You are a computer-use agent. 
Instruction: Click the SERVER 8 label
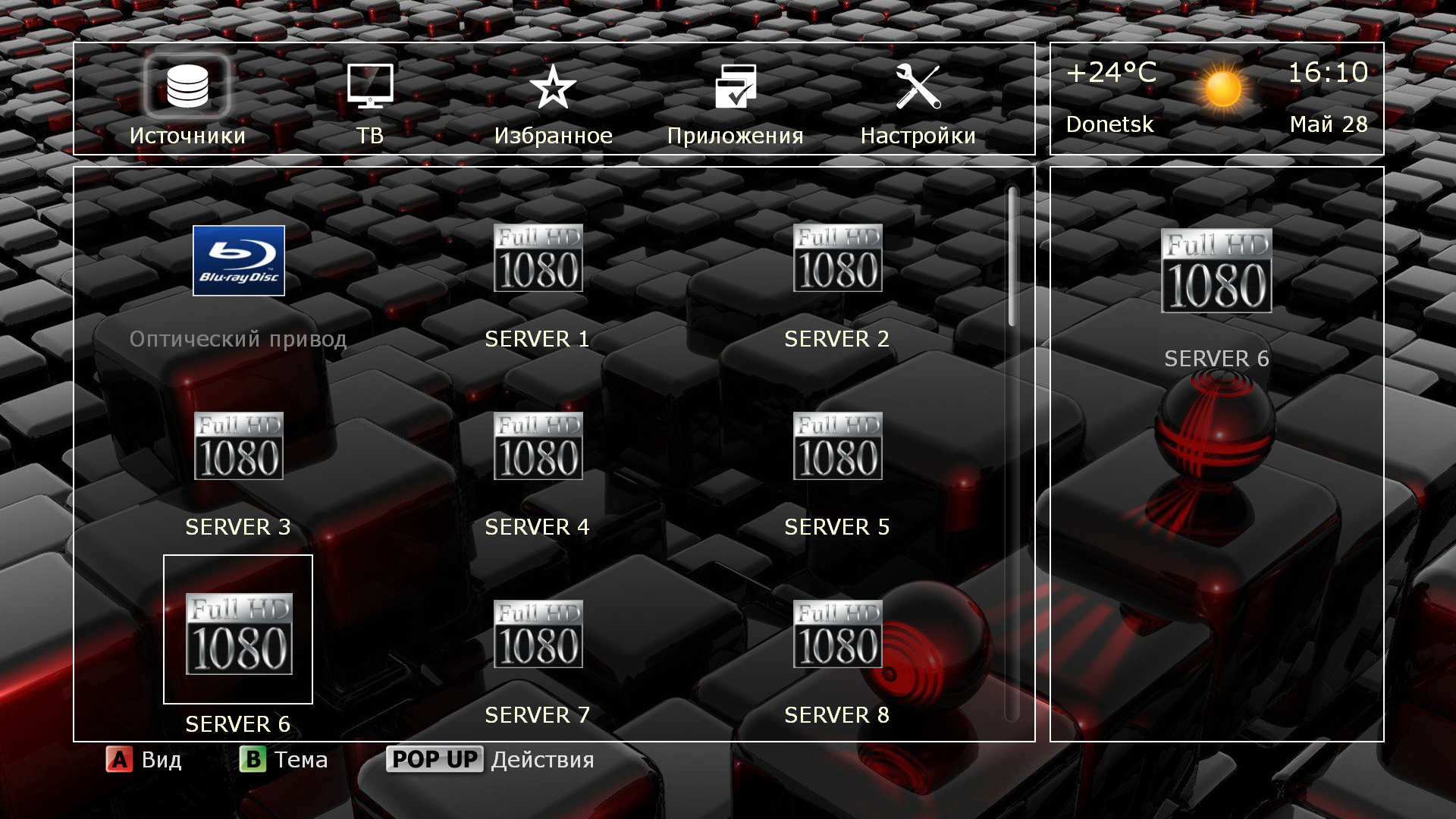tap(837, 715)
